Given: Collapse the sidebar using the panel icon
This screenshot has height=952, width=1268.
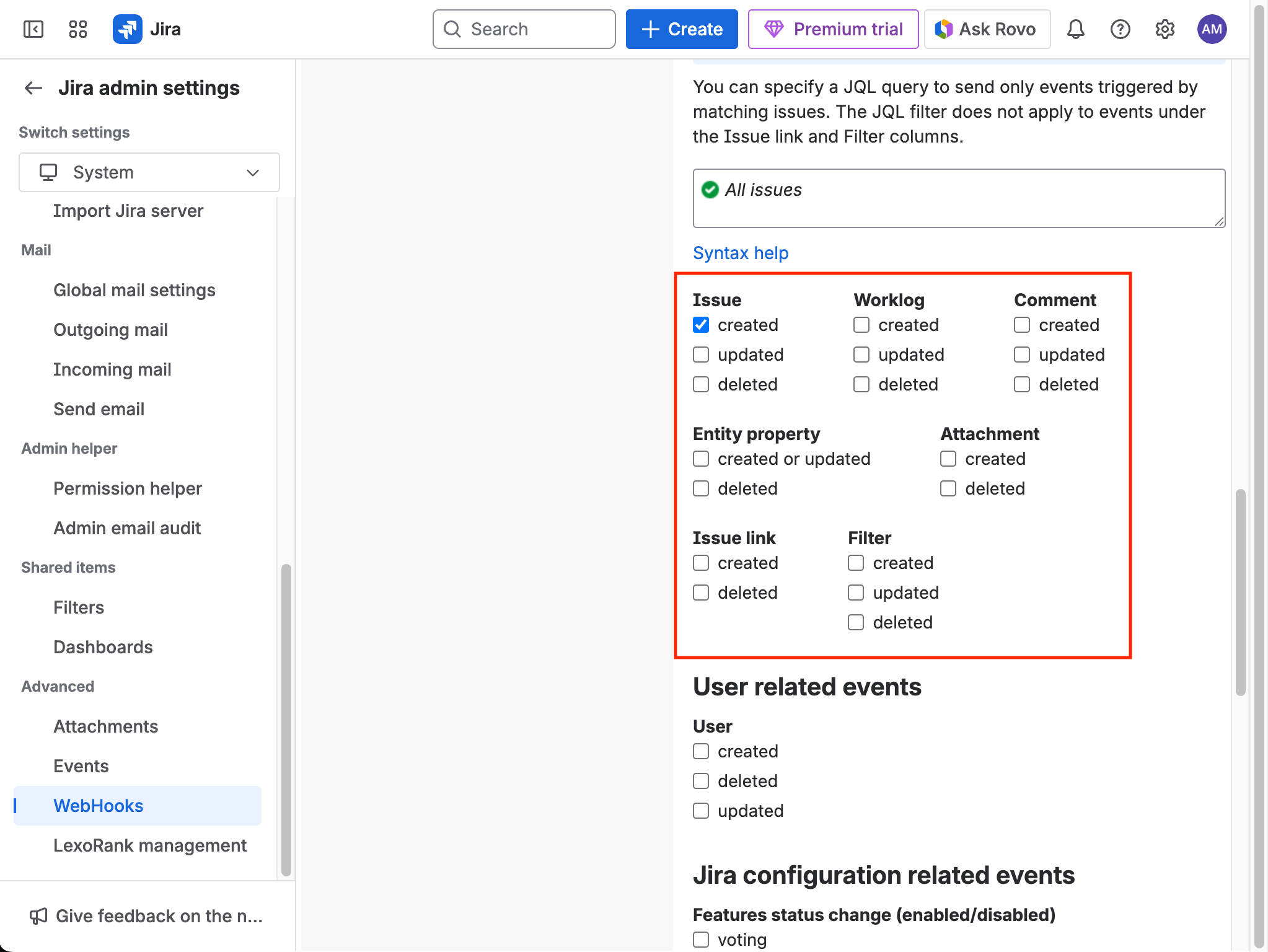Looking at the screenshot, I should [x=33, y=29].
